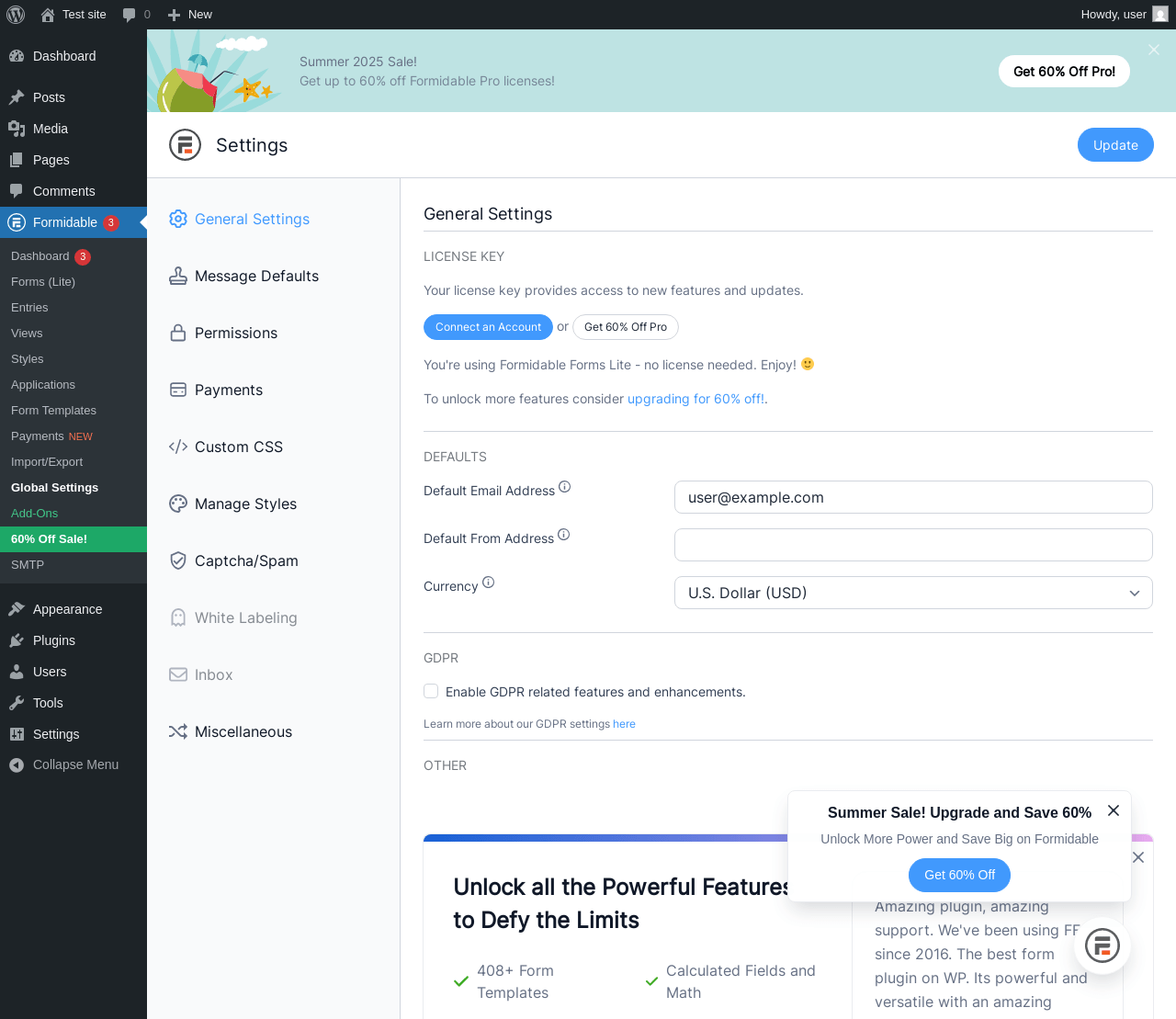Click the Permissions lock icon
This screenshot has width=1176, height=1019.
coord(178,333)
